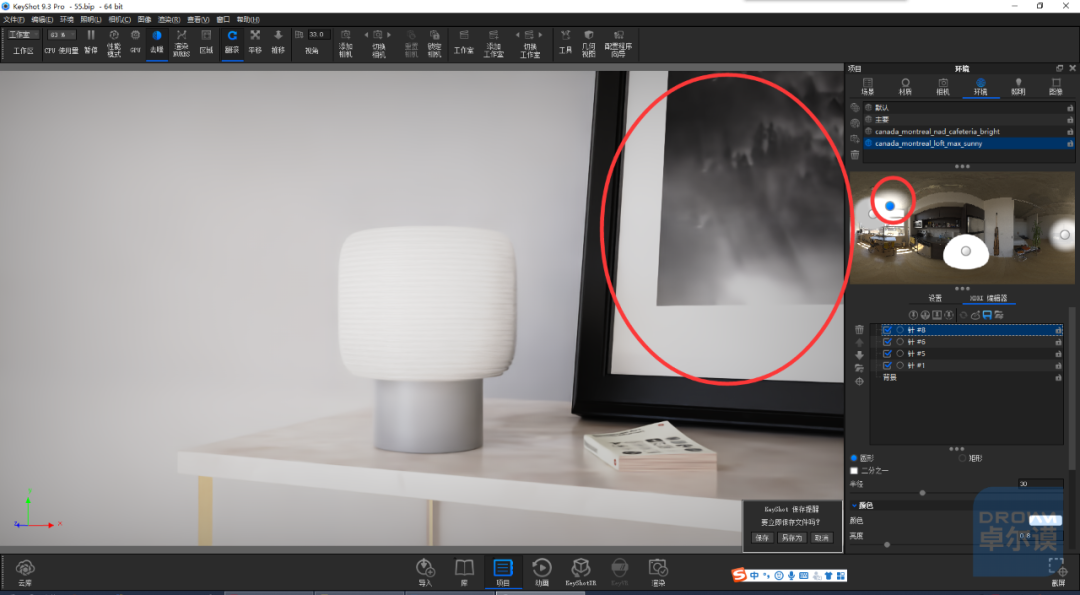
Task: Click the 亮度 brightness slider handle
Action: [887, 545]
